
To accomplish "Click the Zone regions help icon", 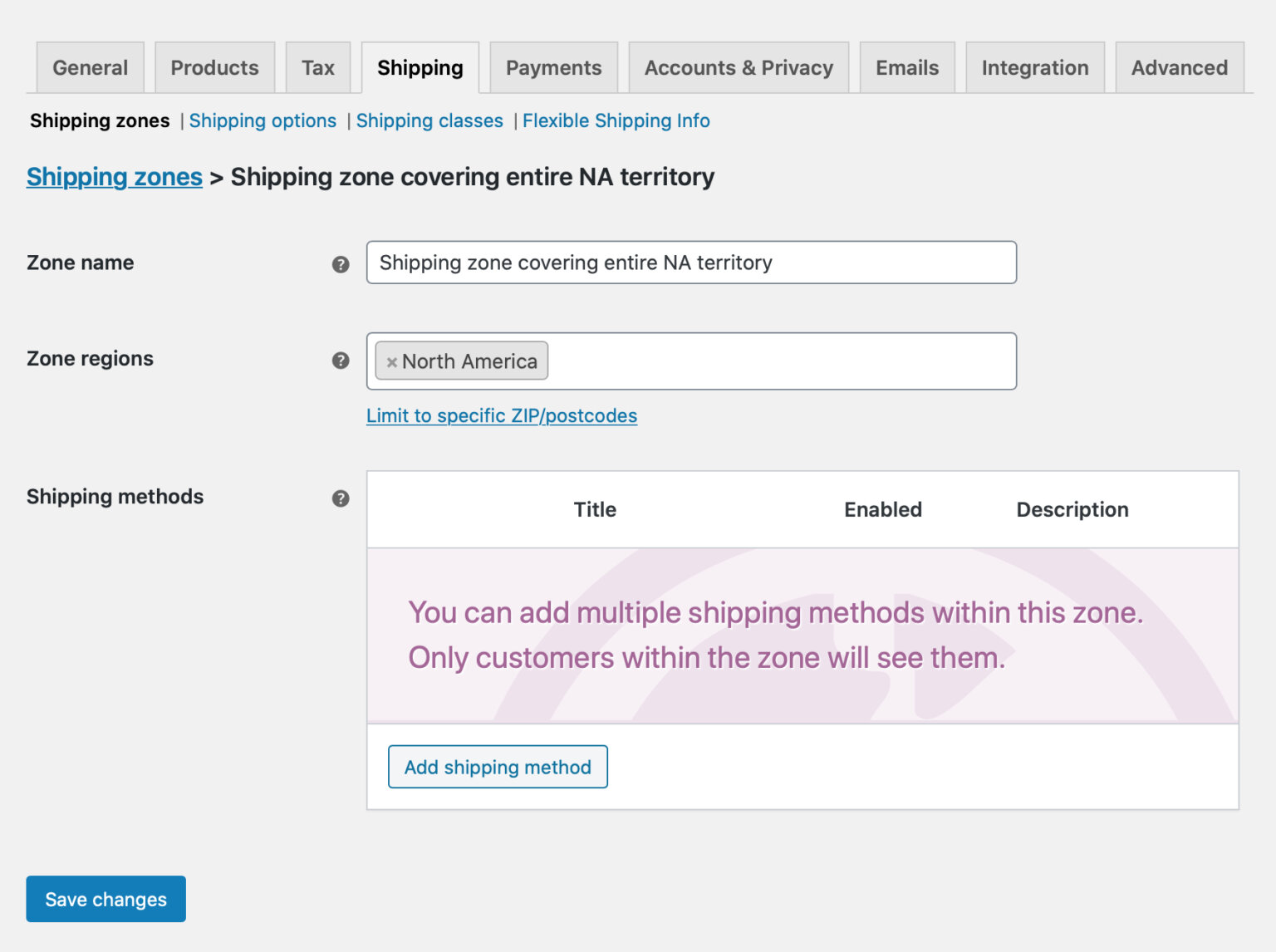I will 340,361.
